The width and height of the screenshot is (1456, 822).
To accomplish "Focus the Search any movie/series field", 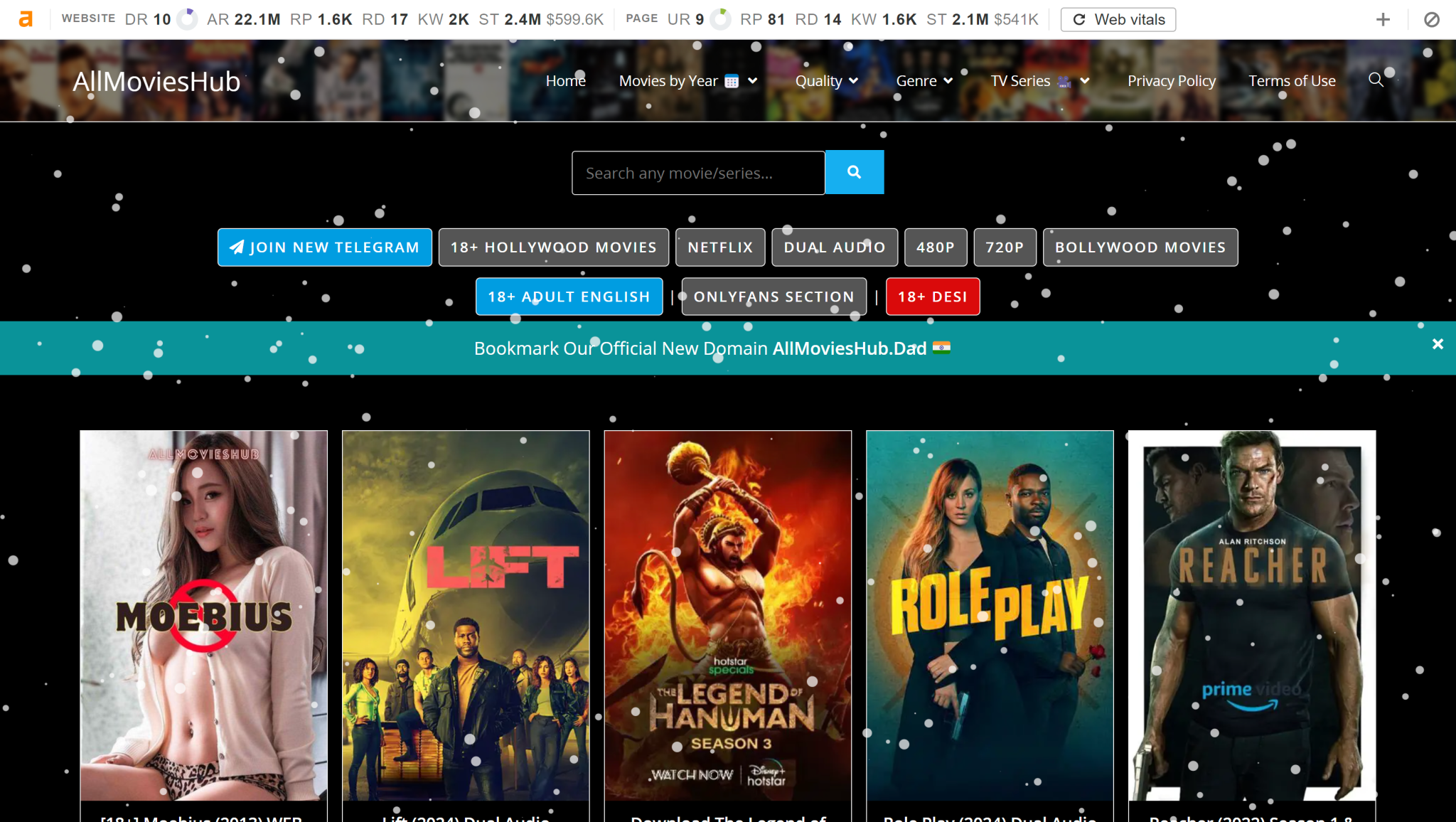I will click(x=698, y=173).
